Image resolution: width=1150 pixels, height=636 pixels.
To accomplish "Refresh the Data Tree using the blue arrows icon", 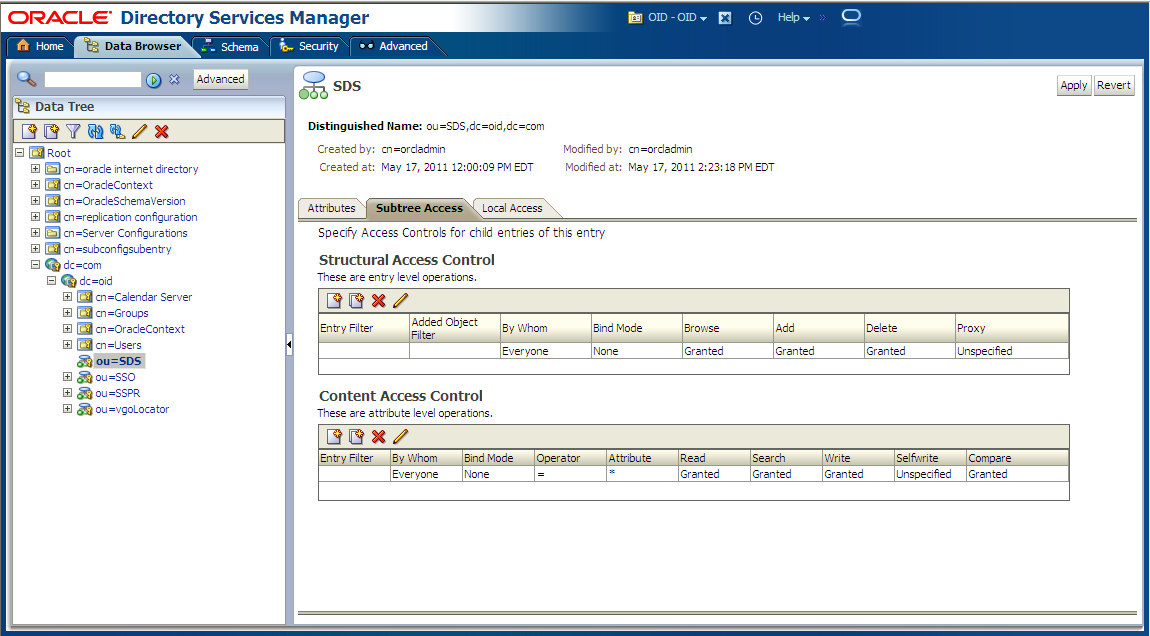I will [95, 131].
